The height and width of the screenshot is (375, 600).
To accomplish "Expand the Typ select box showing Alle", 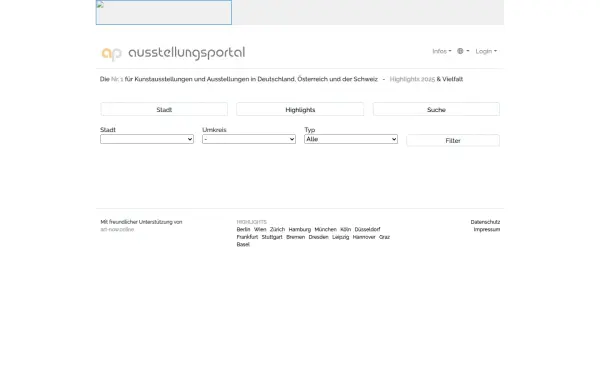I will [351, 139].
